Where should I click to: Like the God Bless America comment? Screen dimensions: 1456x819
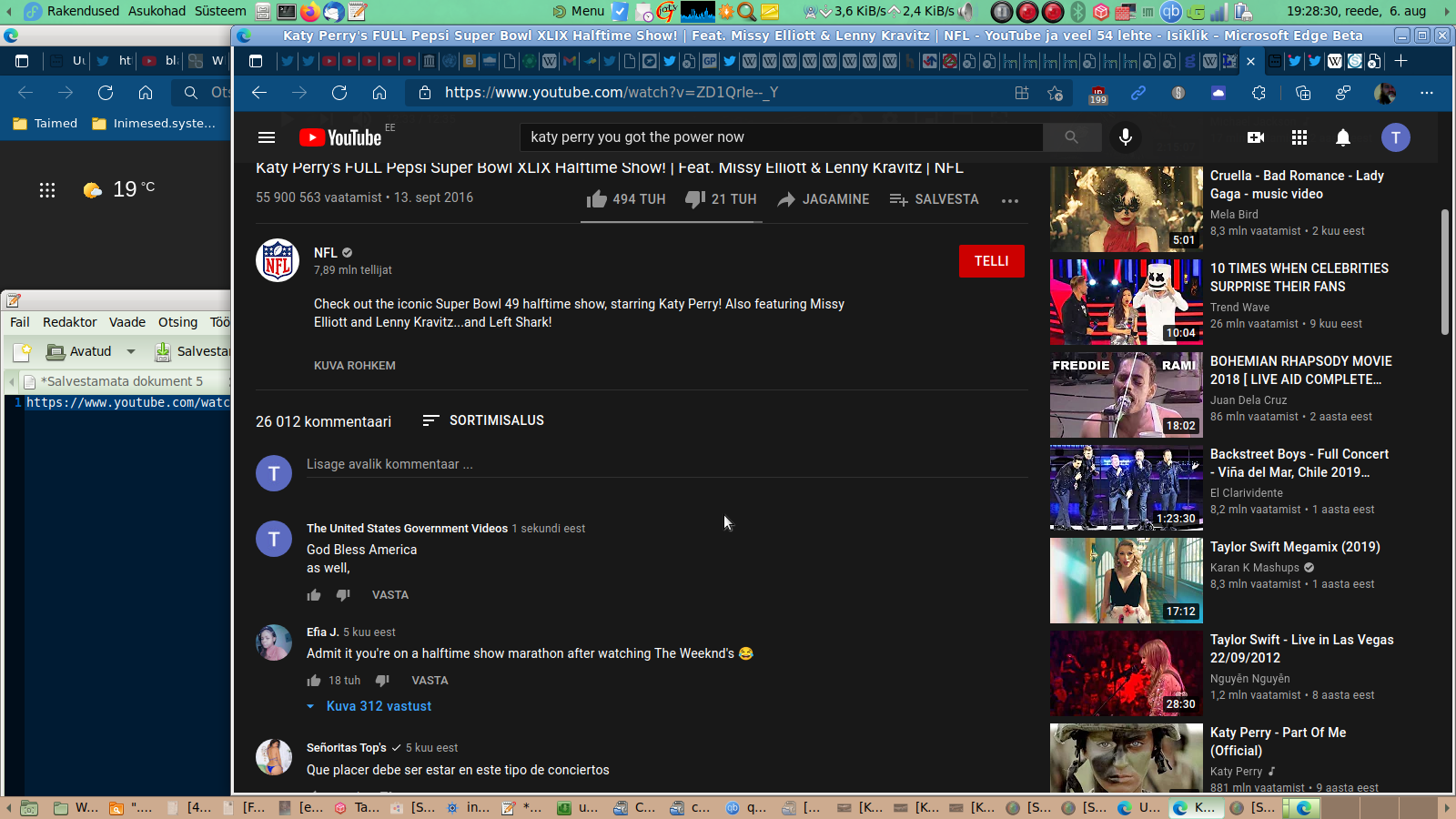[314, 595]
